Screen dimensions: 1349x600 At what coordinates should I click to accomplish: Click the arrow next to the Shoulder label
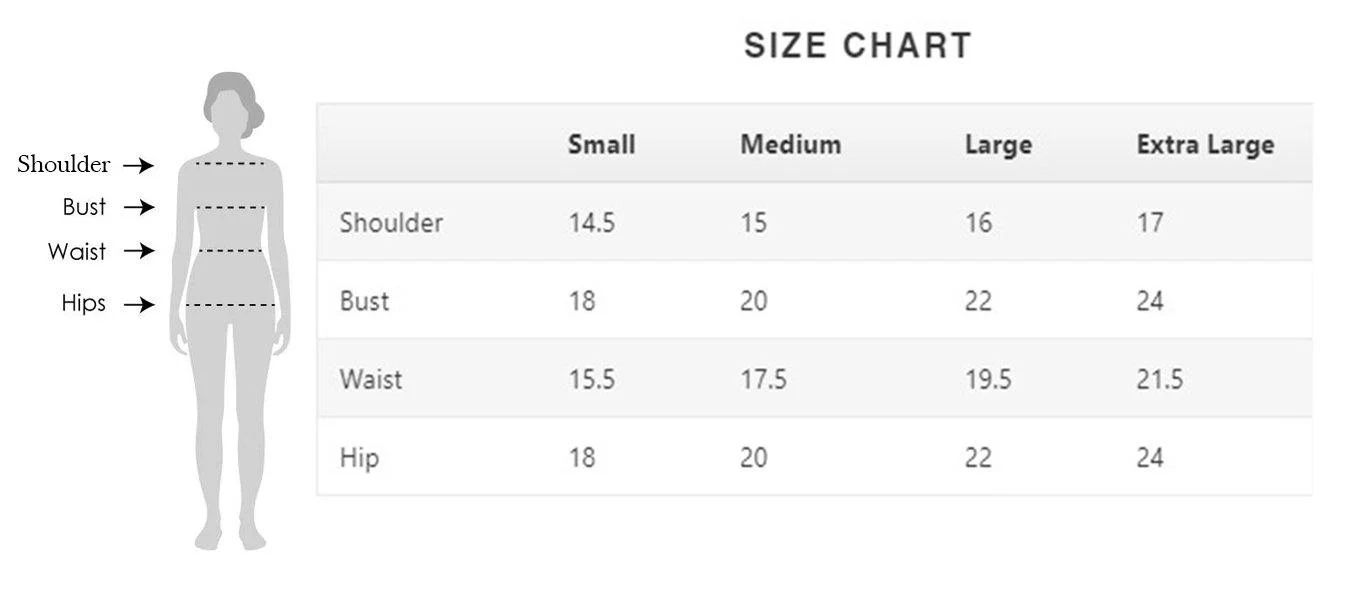pos(139,165)
